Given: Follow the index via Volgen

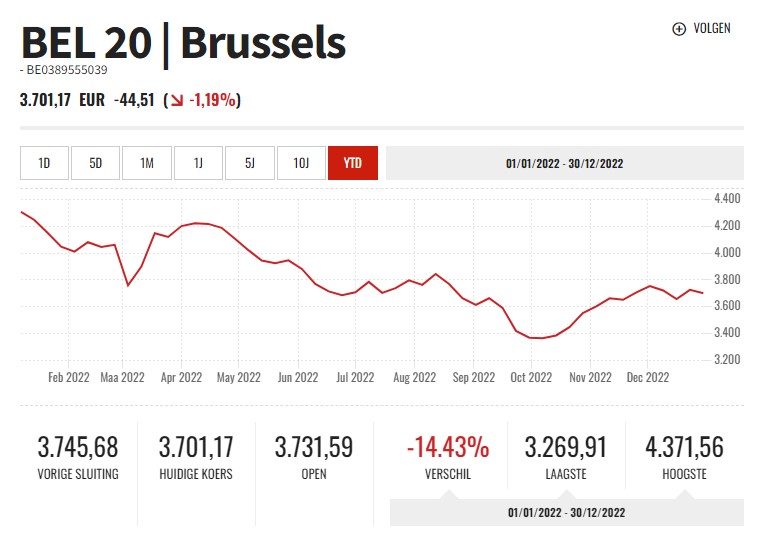Looking at the screenshot, I should tap(711, 29).
